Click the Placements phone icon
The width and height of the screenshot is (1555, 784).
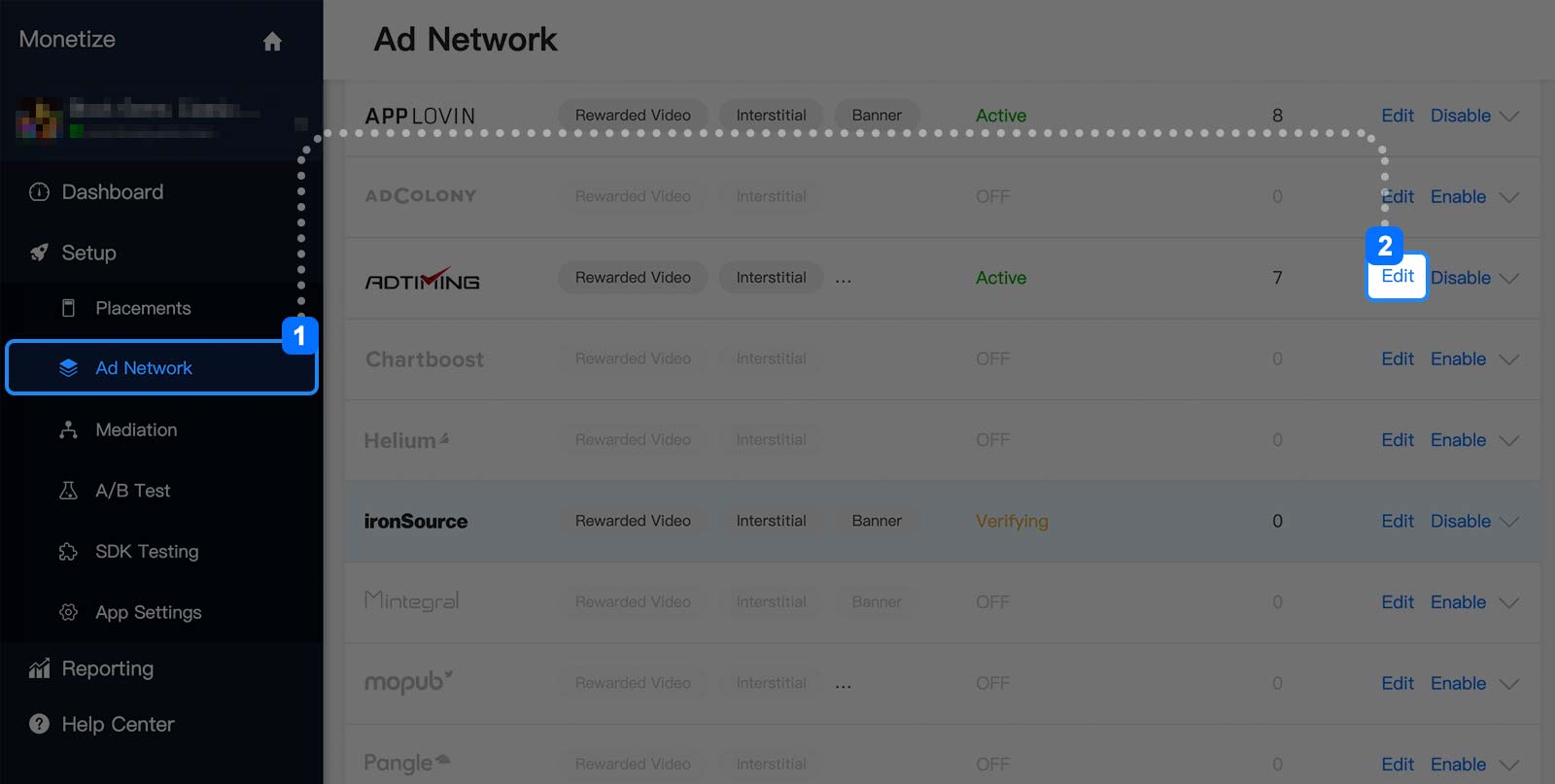(x=68, y=308)
